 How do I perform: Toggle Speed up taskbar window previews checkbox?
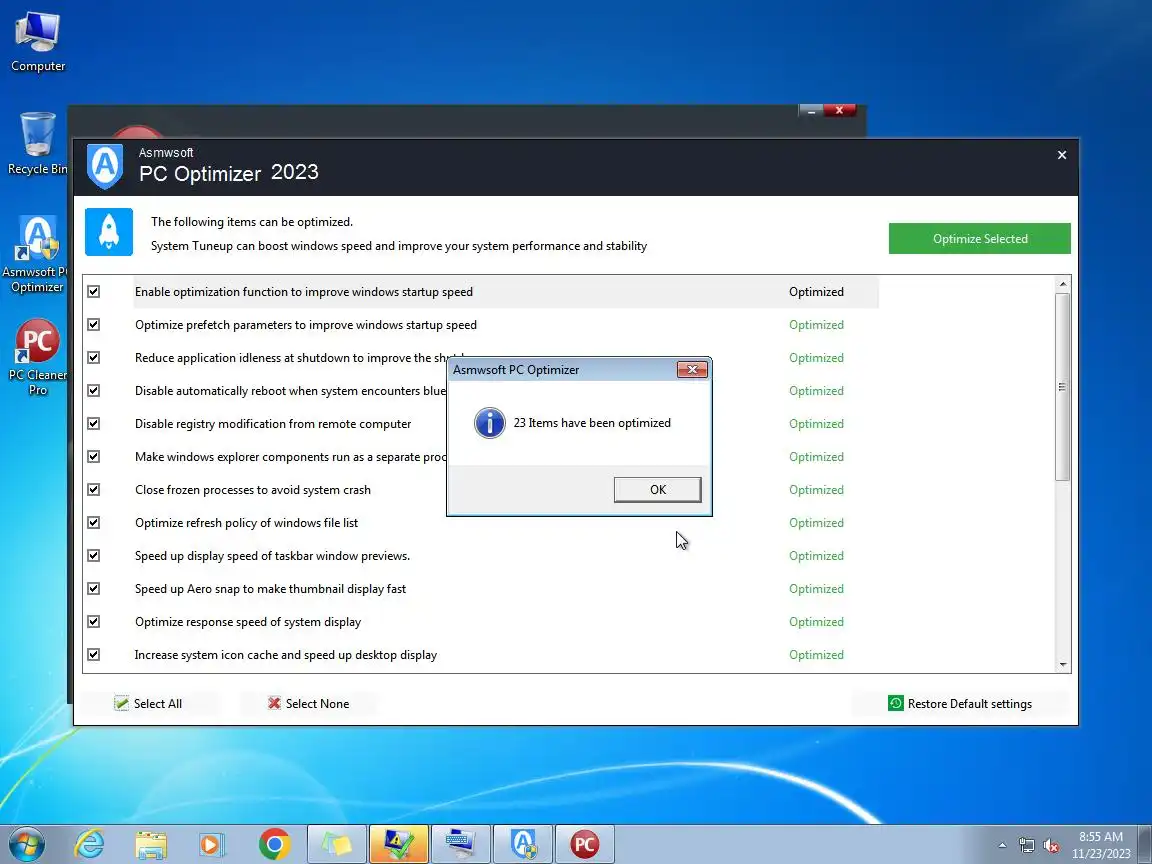click(93, 556)
